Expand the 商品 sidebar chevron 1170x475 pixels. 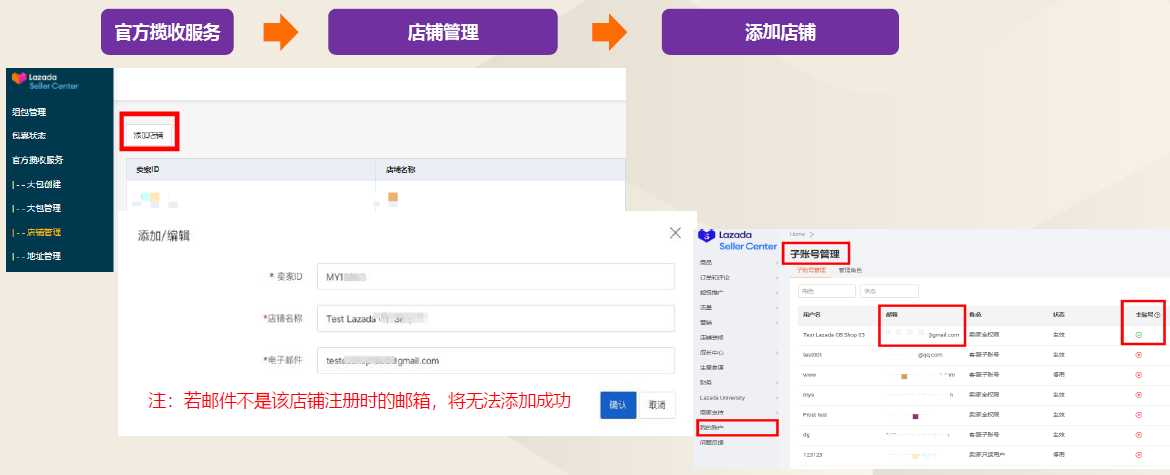pyautogui.click(x=777, y=262)
